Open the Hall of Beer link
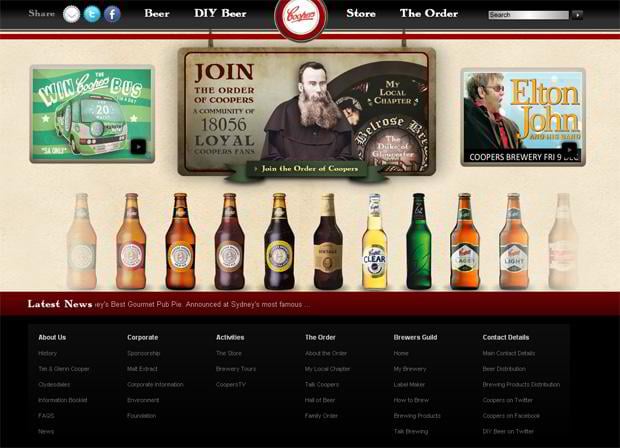 point(321,400)
